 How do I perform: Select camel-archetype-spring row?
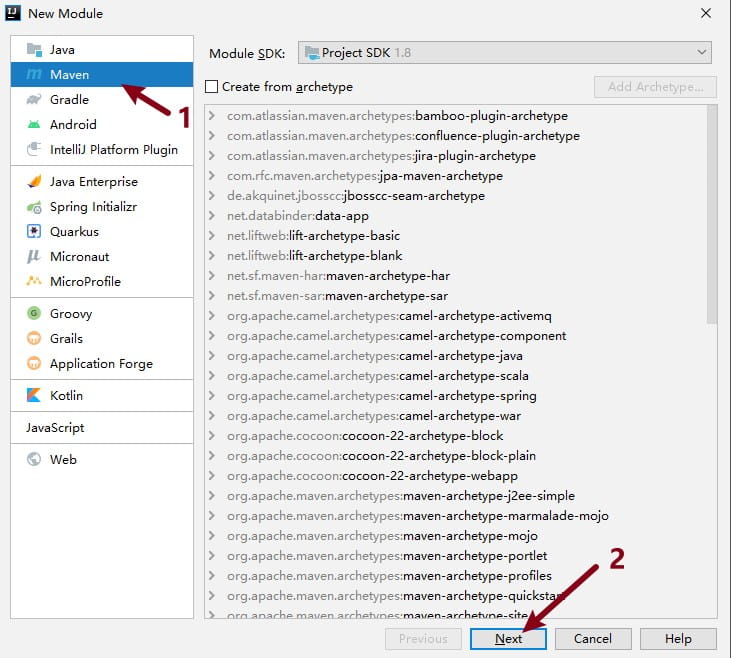point(456,396)
